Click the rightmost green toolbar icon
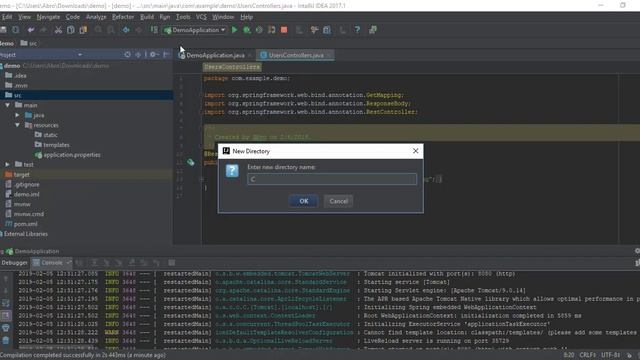This screenshot has width=640, height=360. (x=373, y=30)
